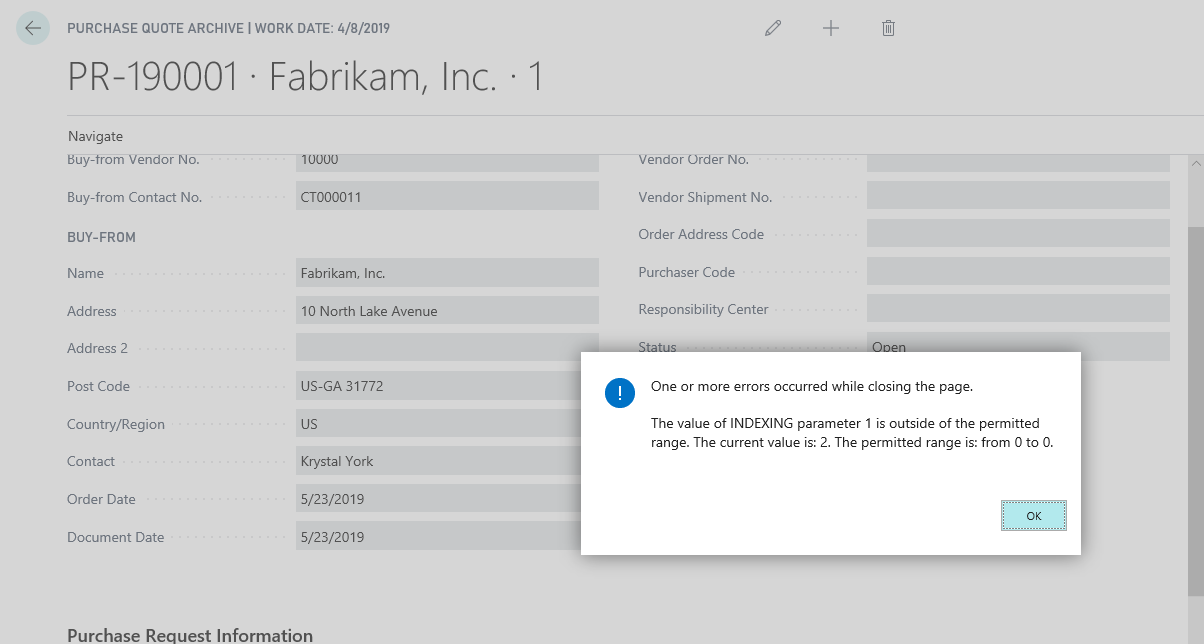Click the Buy-from Contact No. field CT000011
This screenshot has width=1204, height=644.
click(447, 197)
